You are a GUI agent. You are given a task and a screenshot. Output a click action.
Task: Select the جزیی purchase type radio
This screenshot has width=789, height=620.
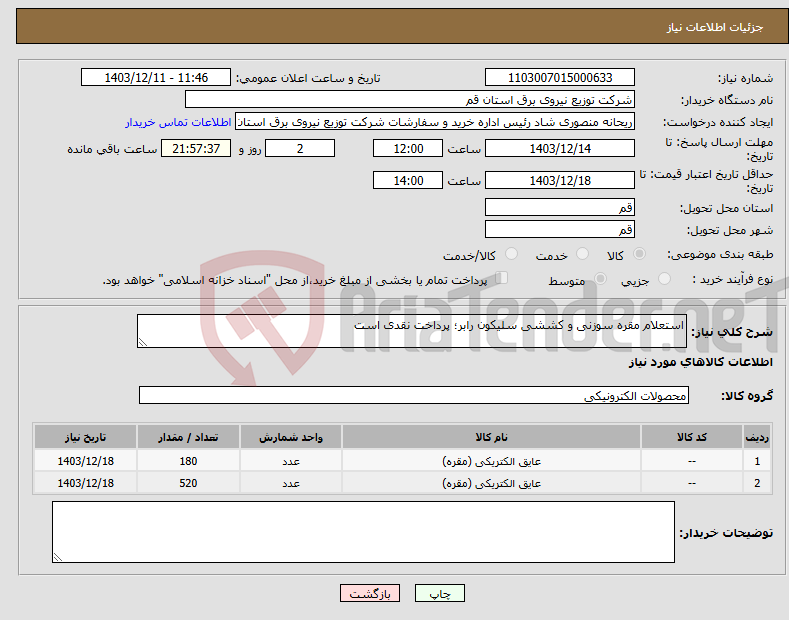click(x=664, y=279)
